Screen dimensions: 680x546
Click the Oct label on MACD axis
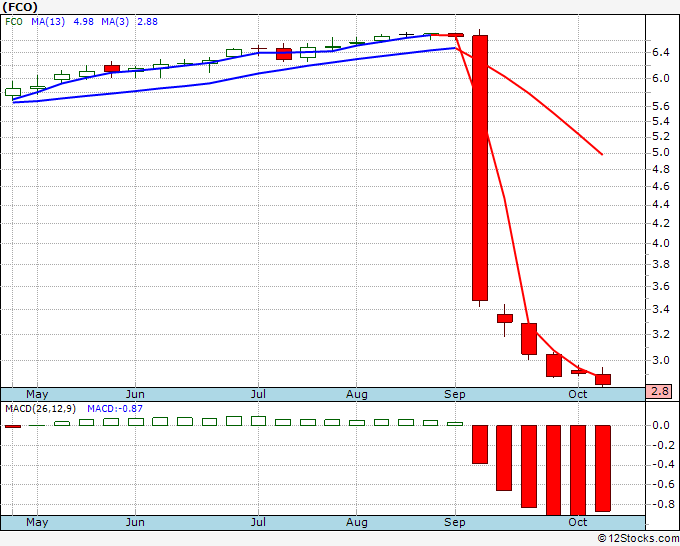click(x=578, y=522)
